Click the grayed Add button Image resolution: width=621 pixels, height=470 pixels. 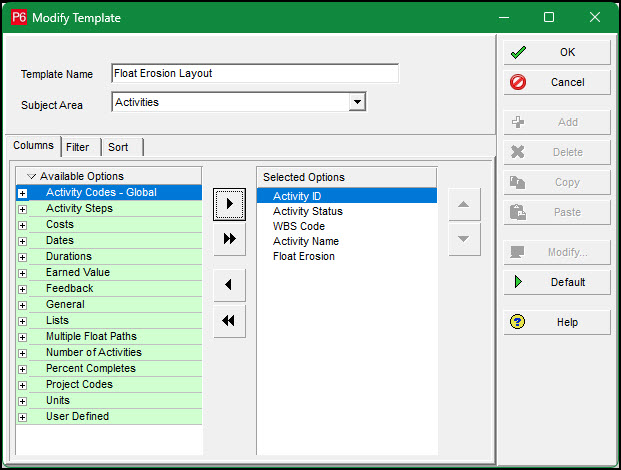coord(557,122)
